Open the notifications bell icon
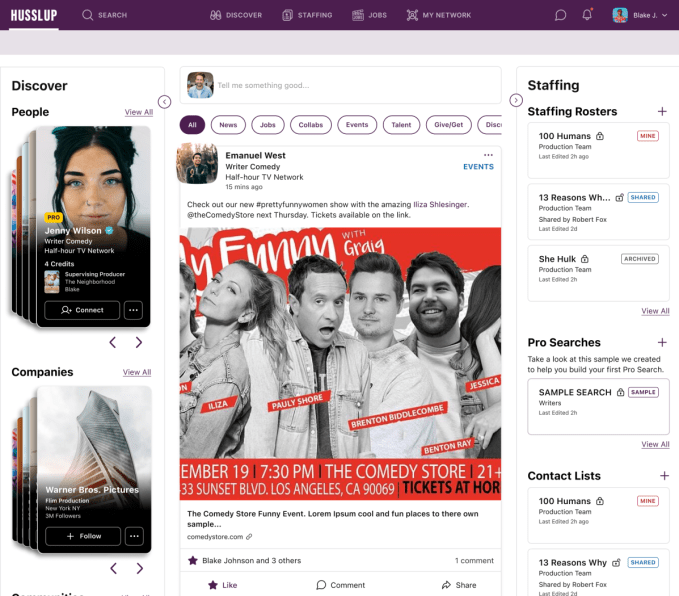This screenshot has height=596, width=679. tap(587, 15)
